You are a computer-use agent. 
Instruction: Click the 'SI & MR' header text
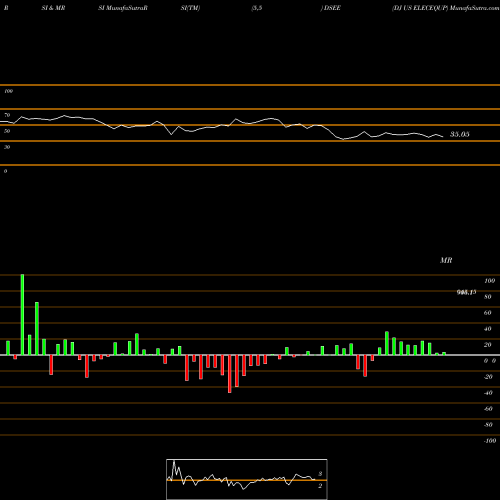click(x=53, y=8)
